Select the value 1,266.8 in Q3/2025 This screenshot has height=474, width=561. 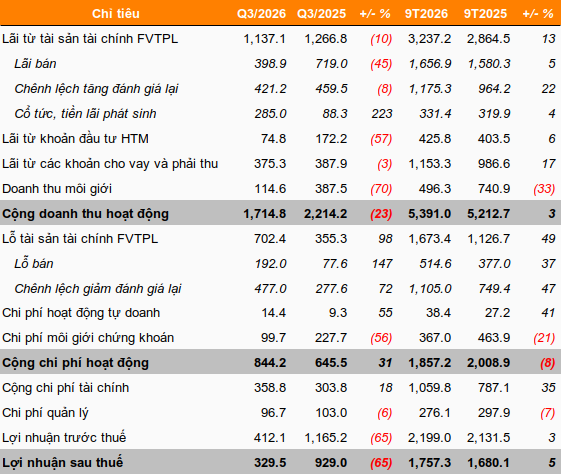pyautogui.click(x=326, y=39)
